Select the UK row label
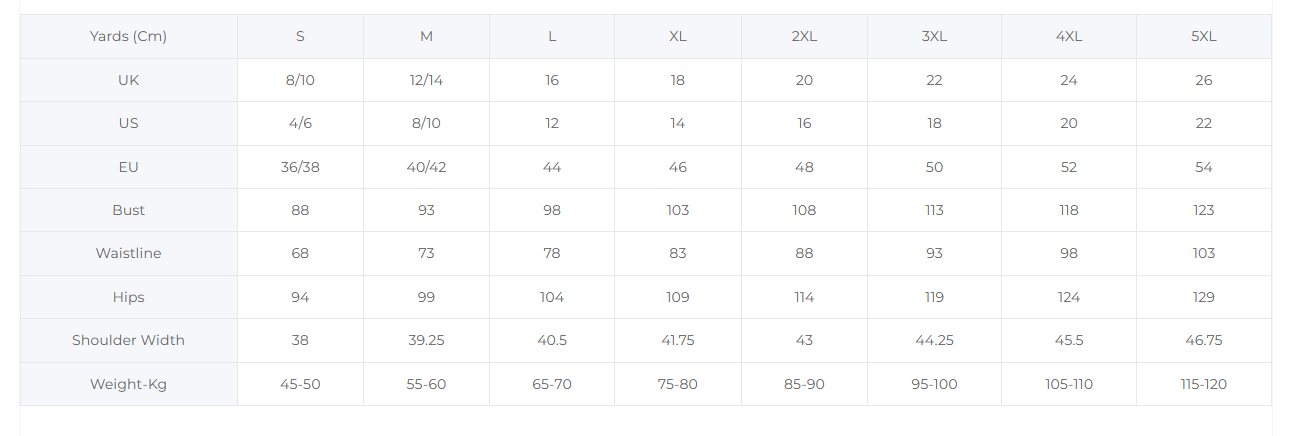Viewport: 1299px width, 436px height. coord(129,80)
